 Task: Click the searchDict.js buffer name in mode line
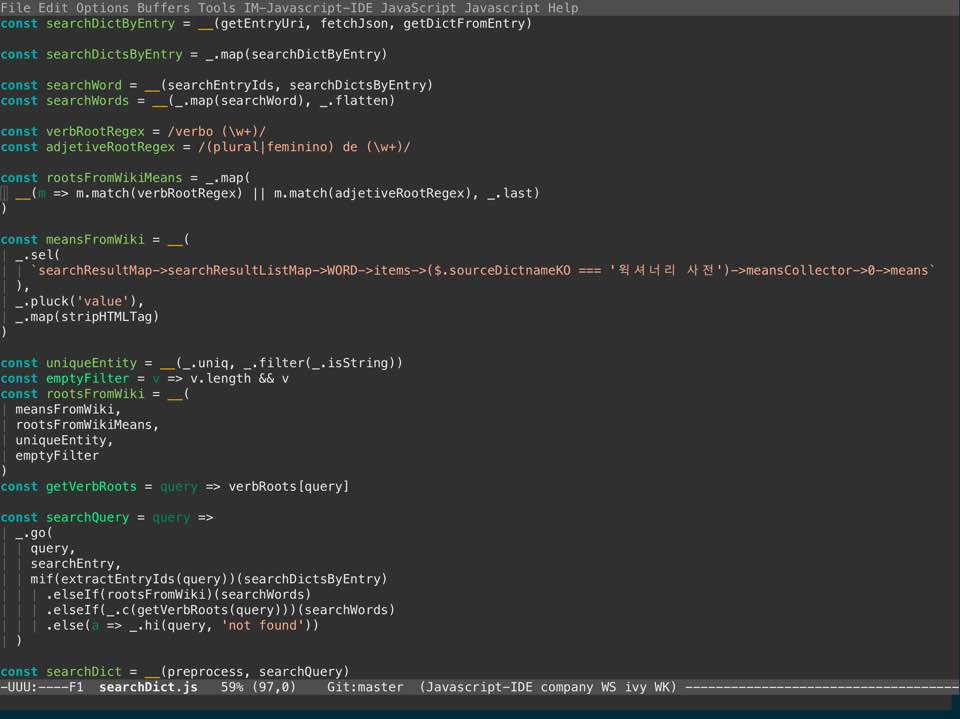point(148,687)
